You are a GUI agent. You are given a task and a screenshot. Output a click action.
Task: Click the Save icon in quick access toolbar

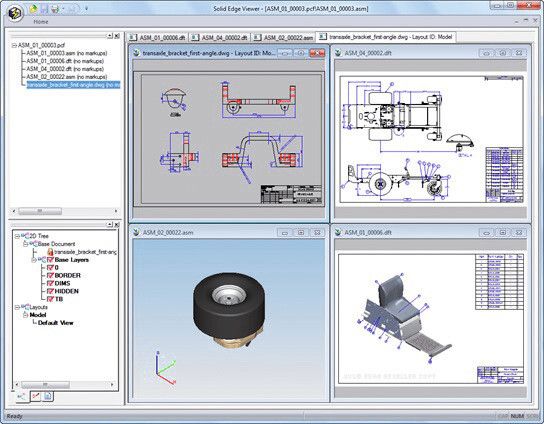(x=44, y=9)
